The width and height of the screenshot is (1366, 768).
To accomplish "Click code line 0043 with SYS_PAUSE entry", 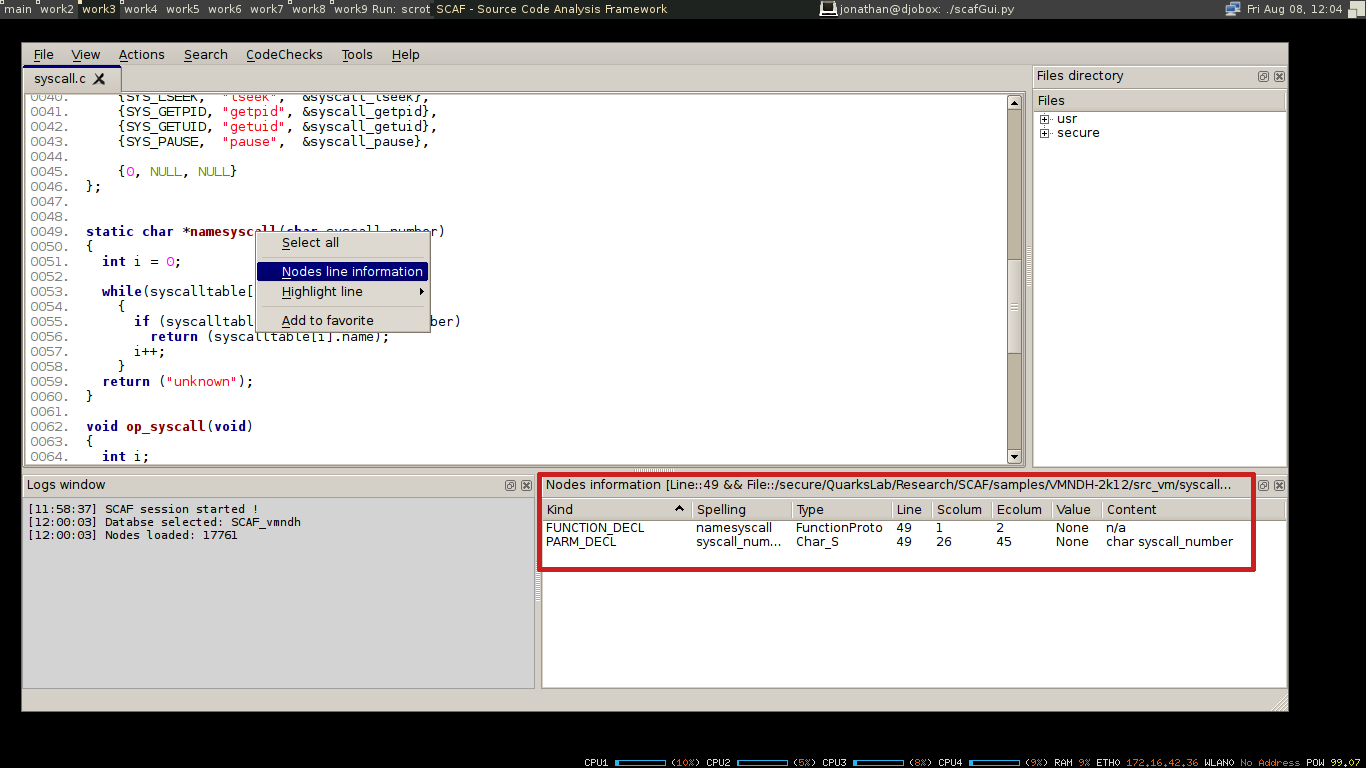I will pos(273,142).
